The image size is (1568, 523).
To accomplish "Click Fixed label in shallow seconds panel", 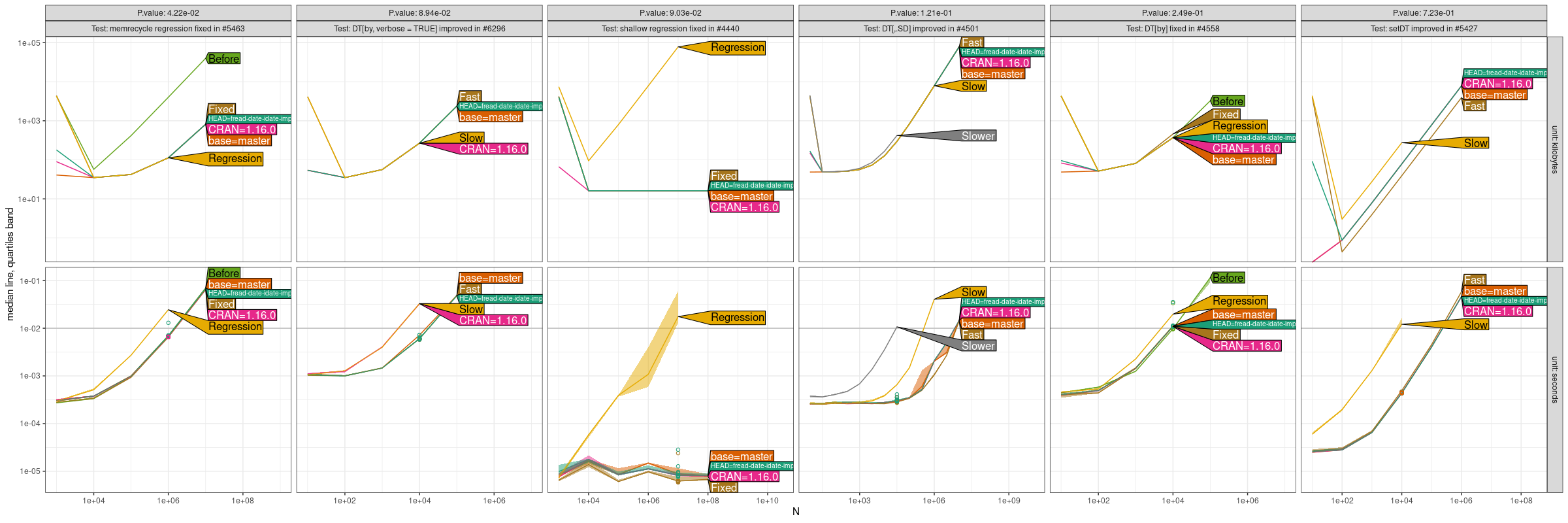I will coord(724,488).
